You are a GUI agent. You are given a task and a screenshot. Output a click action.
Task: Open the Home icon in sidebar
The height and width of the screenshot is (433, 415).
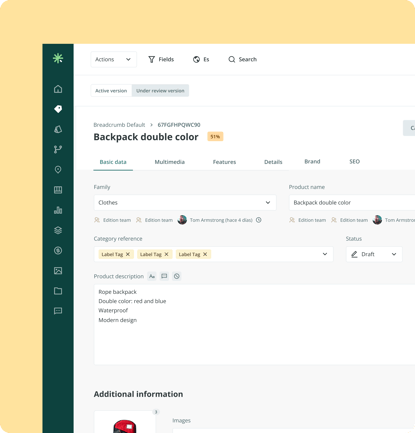click(x=58, y=89)
